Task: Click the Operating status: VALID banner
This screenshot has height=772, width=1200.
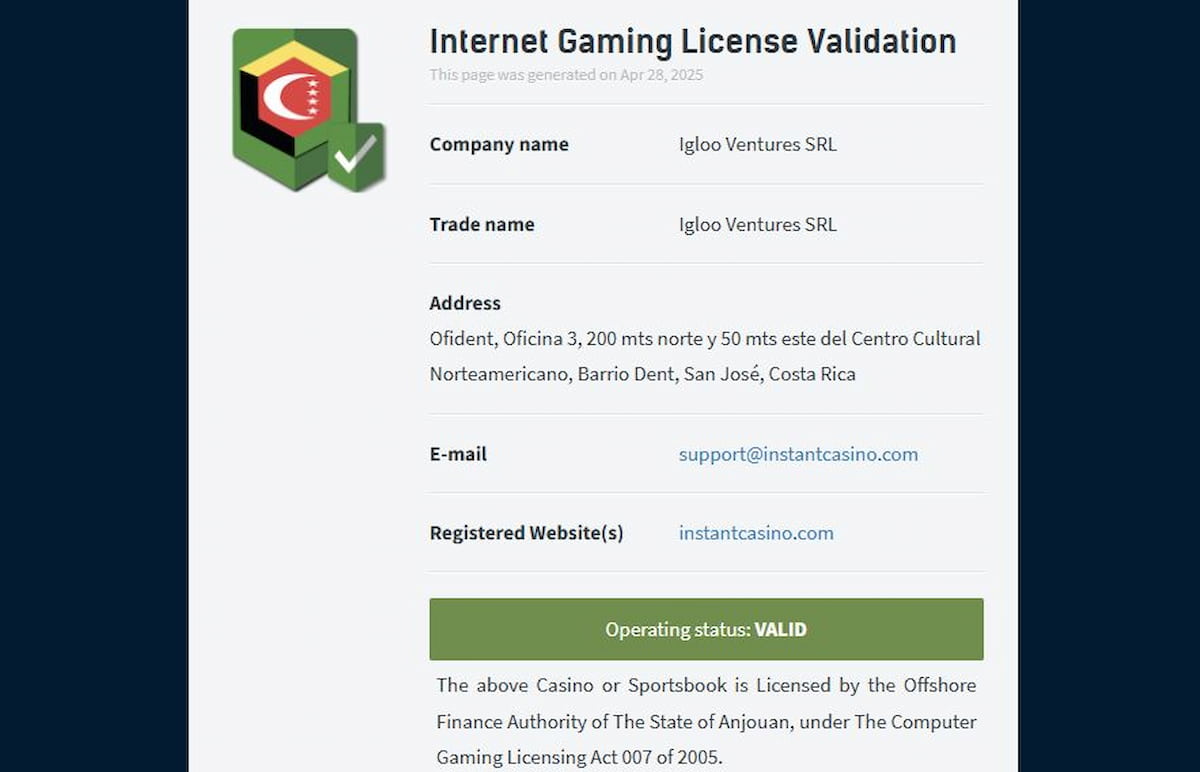Action: [x=706, y=629]
